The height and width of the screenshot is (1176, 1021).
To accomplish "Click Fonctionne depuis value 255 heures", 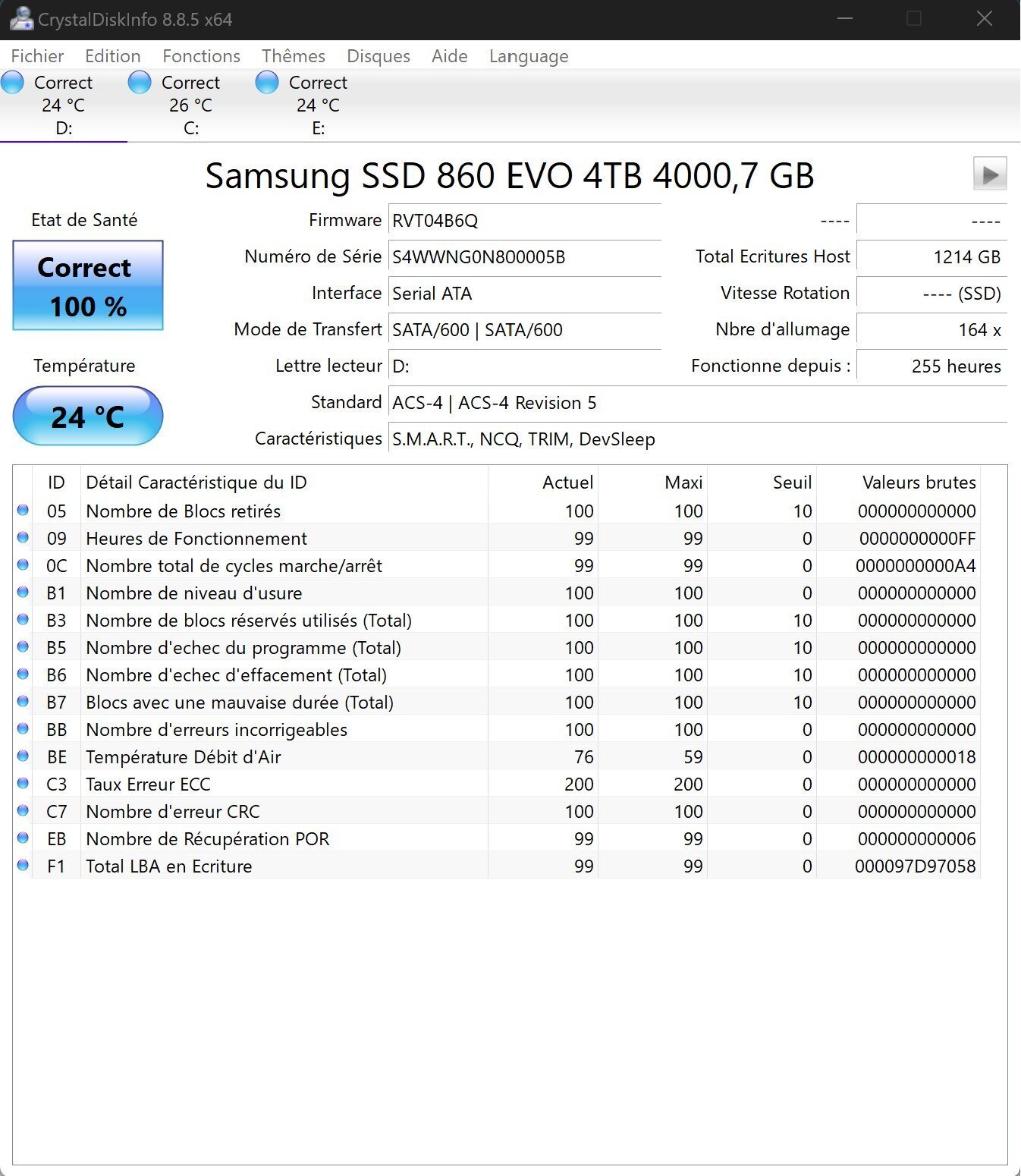I will 931,366.
